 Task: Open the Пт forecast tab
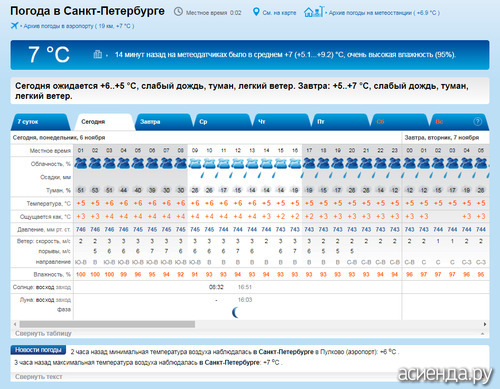[x=341, y=122]
